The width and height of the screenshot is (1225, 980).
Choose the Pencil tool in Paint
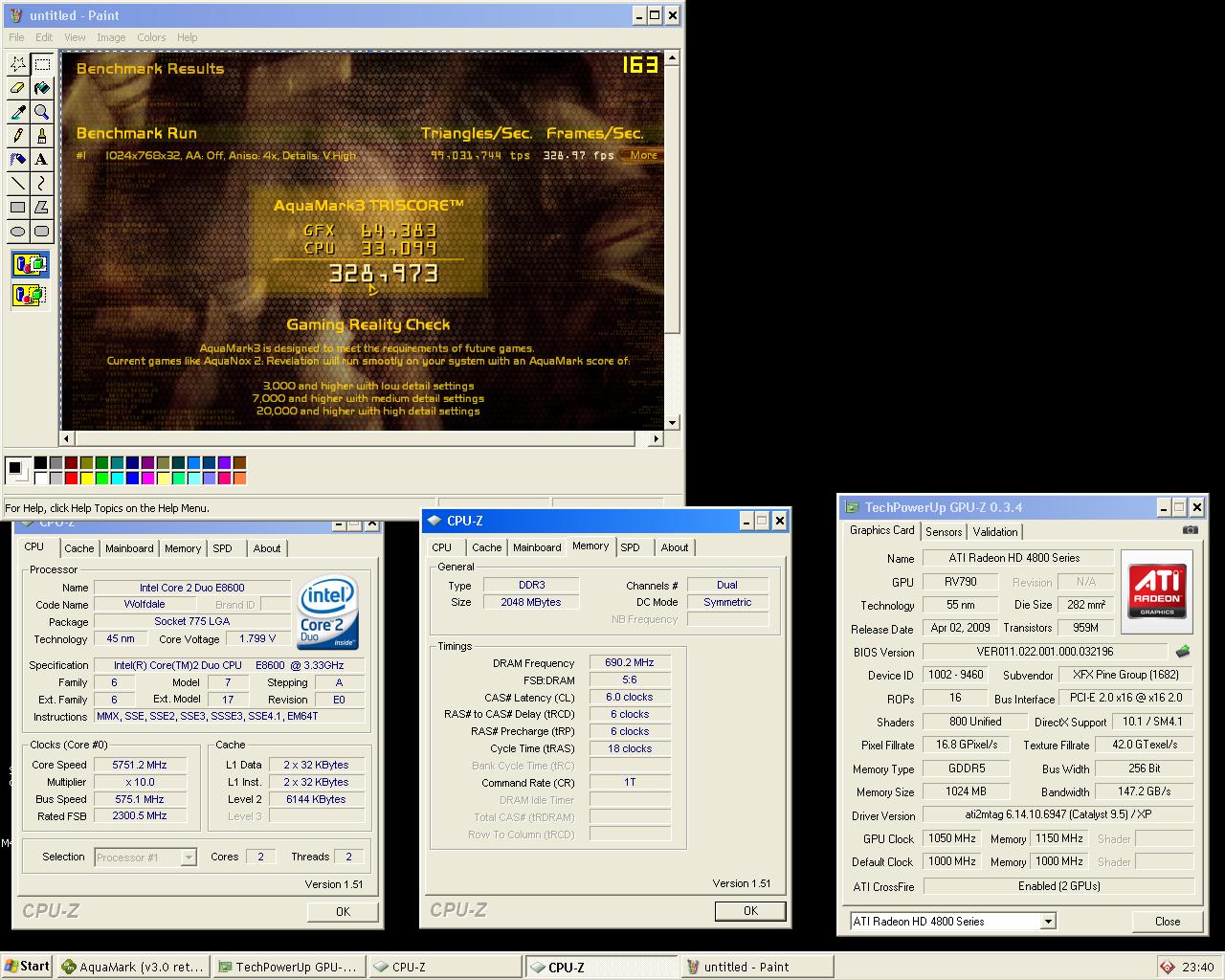click(18, 136)
